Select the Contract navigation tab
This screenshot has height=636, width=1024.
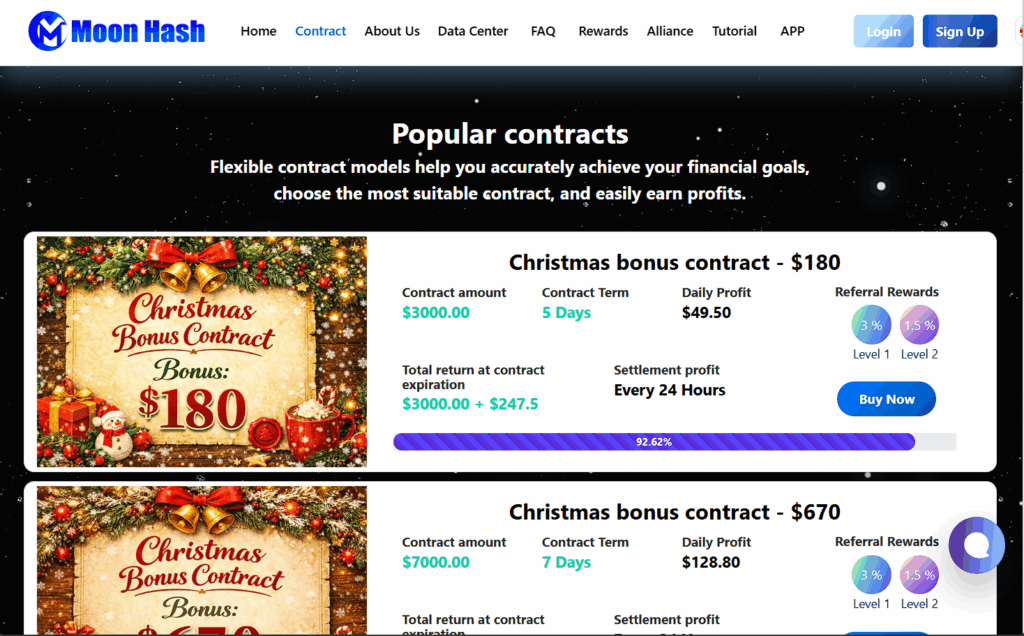[321, 31]
